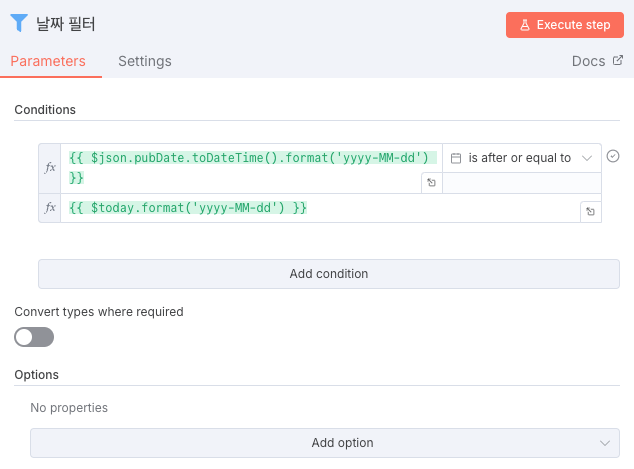Click the node title '날짜 필터'
This screenshot has width=634, height=469.
click(x=74, y=23)
